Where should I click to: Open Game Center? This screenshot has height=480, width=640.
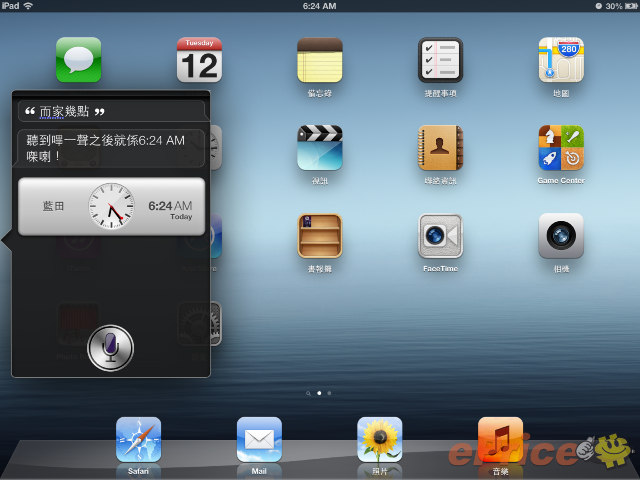[x=561, y=147]
